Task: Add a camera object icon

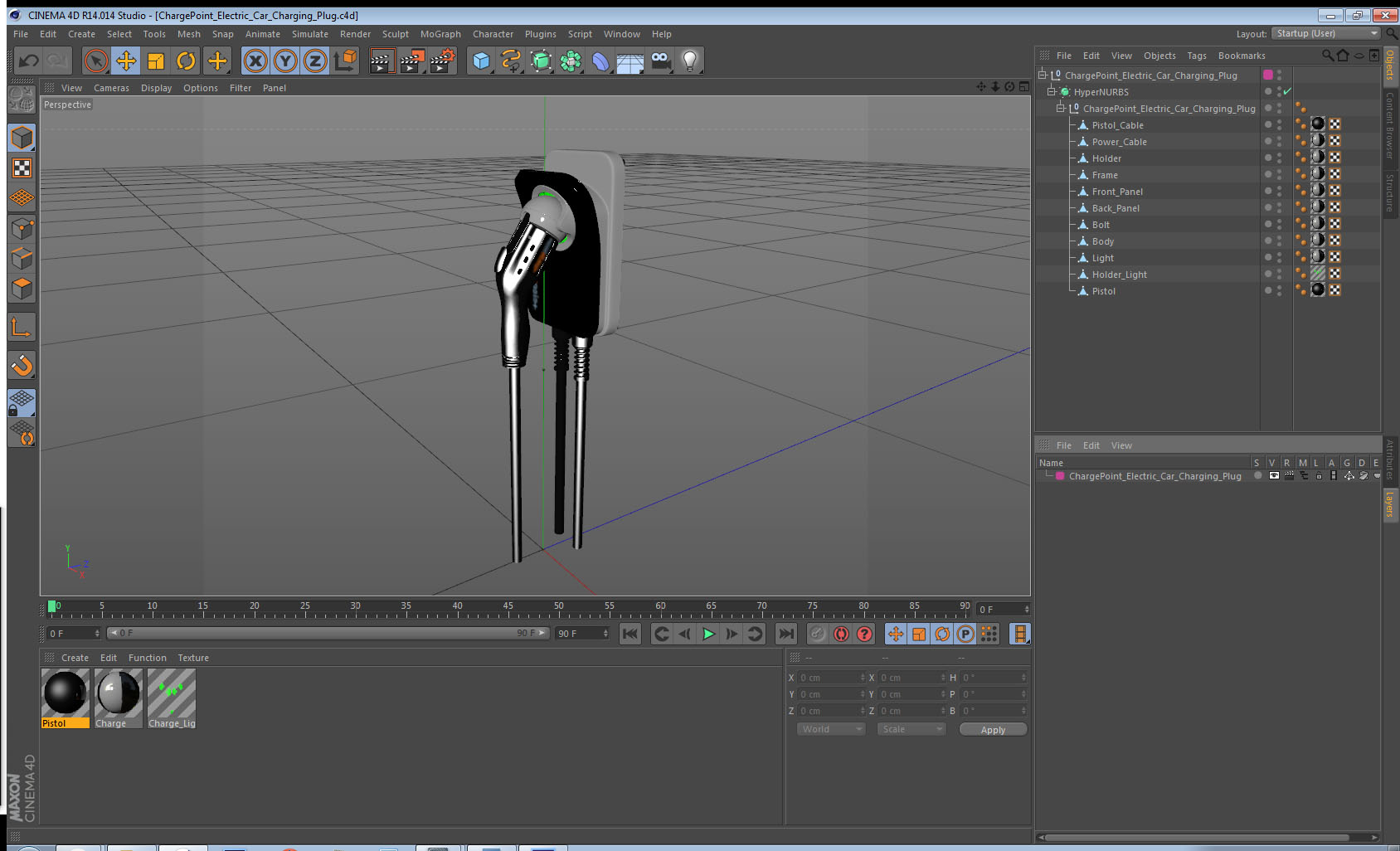Action: (x=660, y=61)
